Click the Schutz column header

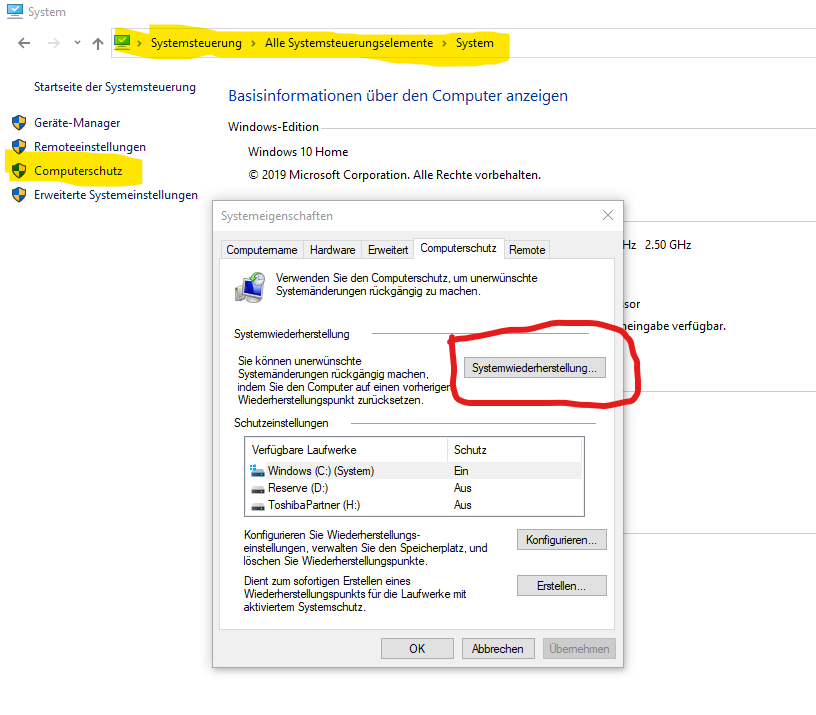pos(514,450)
